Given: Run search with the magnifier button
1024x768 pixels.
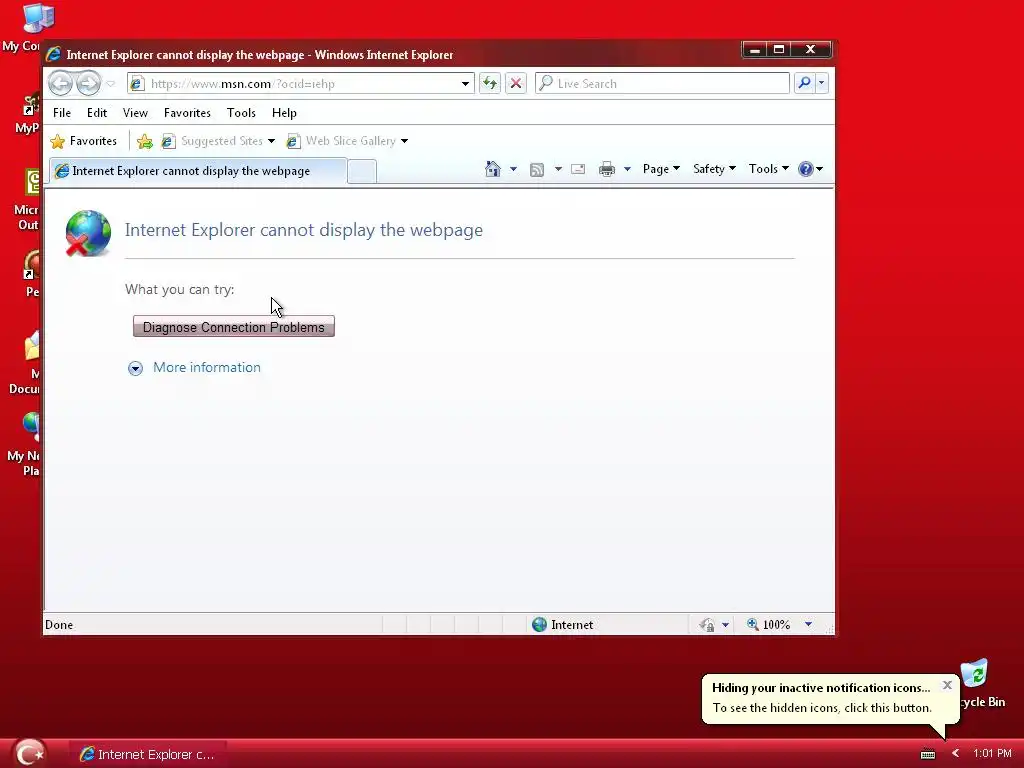Looking at the screenshot, I should [x=804, y=83].
